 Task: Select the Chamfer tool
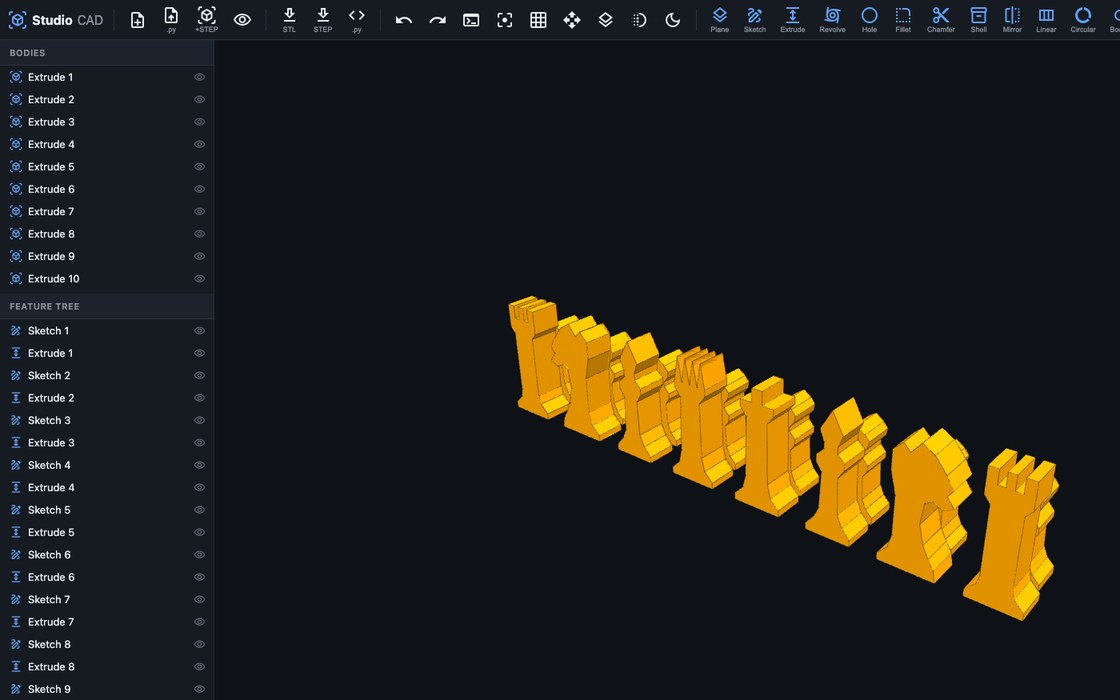point(941,19)
